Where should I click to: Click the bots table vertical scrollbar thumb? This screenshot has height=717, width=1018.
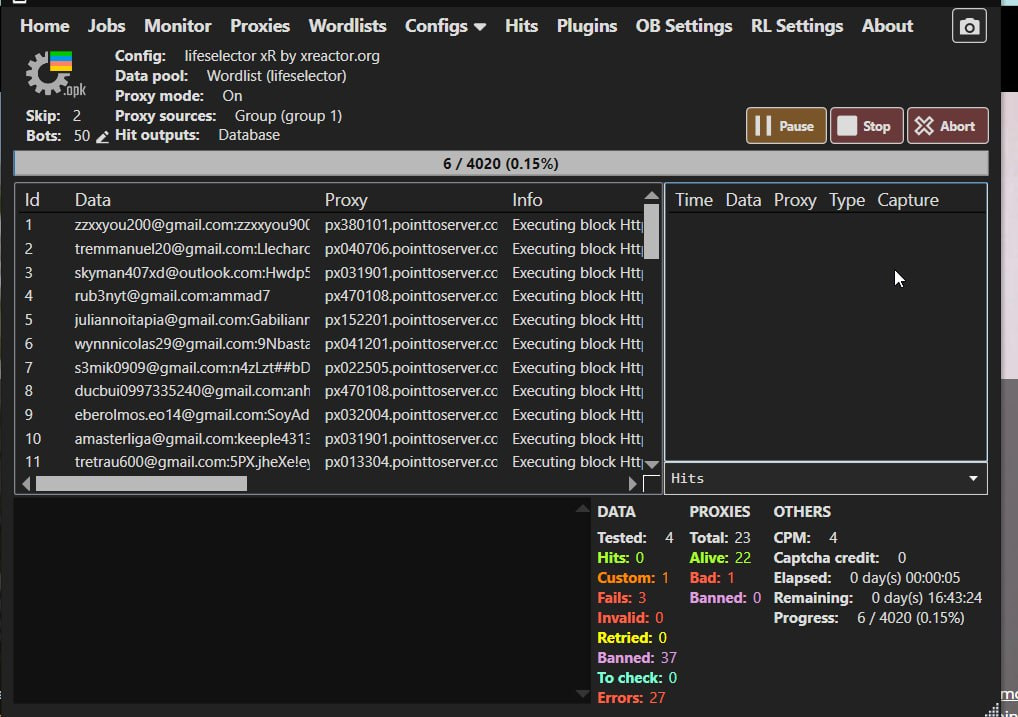(652, 232)
